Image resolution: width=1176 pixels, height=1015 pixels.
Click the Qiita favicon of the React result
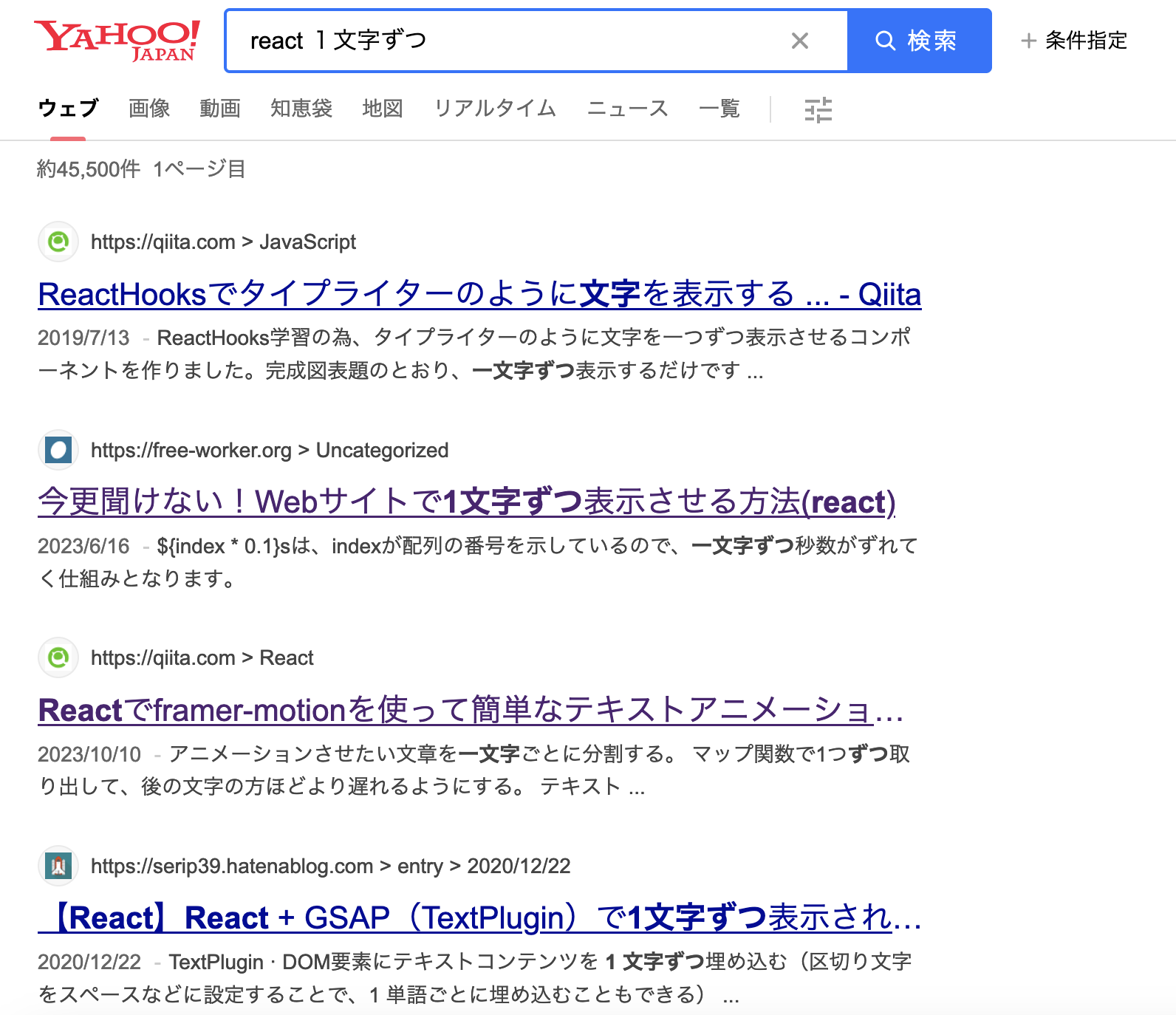click(58, 657)
